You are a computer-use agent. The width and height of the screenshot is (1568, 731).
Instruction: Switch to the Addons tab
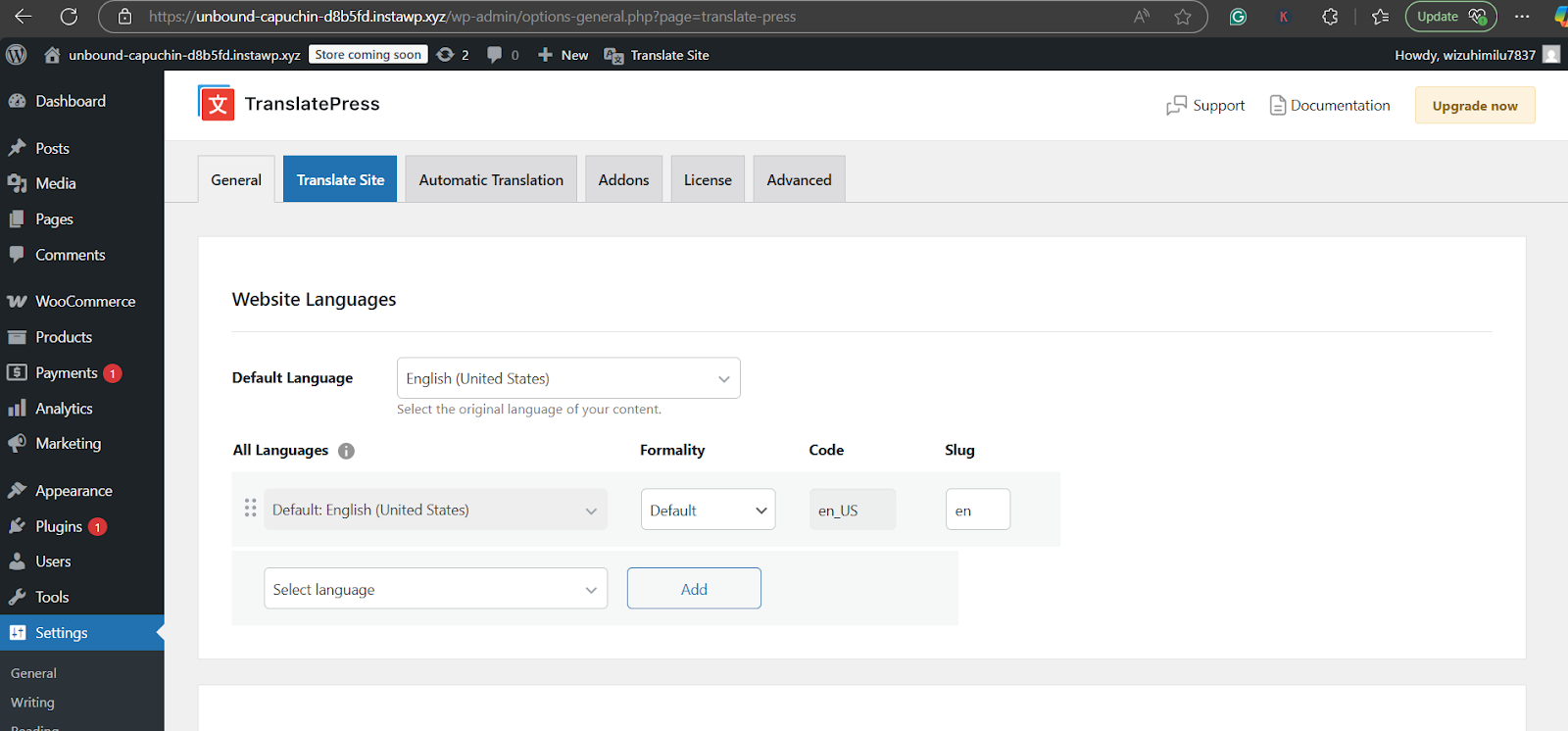(623, 180)
